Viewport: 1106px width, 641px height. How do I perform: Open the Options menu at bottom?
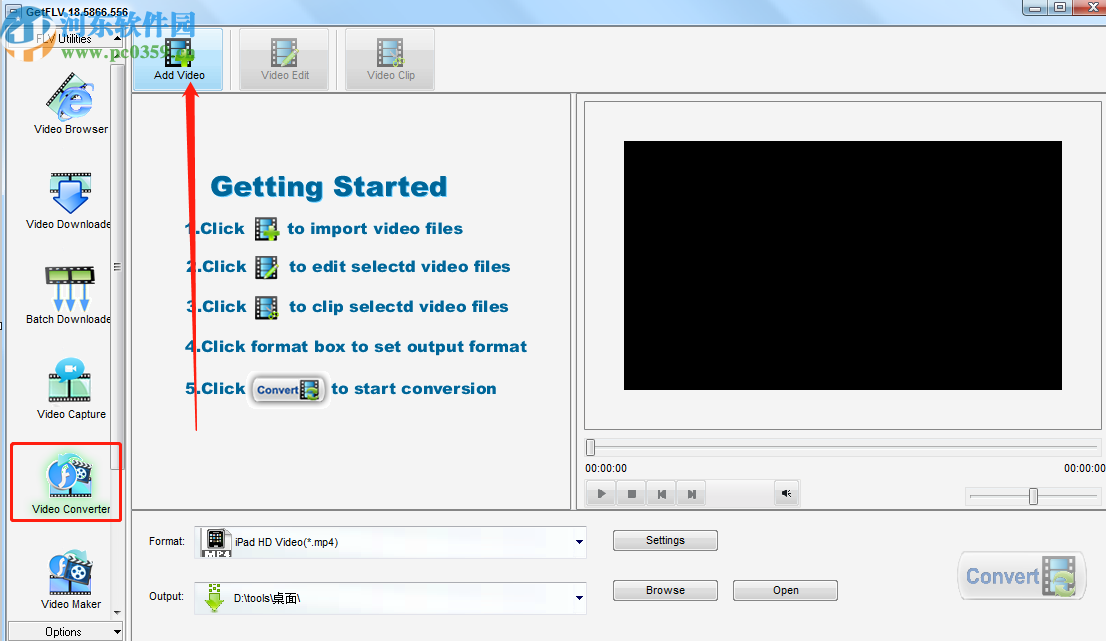(65, 631)
